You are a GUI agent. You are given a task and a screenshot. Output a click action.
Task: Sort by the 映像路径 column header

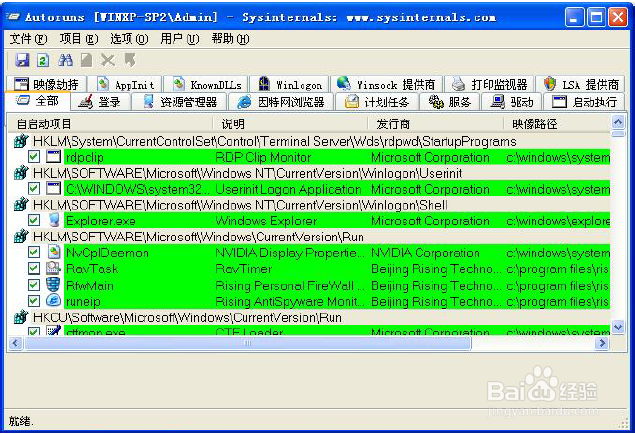click(x=556, y=123)
